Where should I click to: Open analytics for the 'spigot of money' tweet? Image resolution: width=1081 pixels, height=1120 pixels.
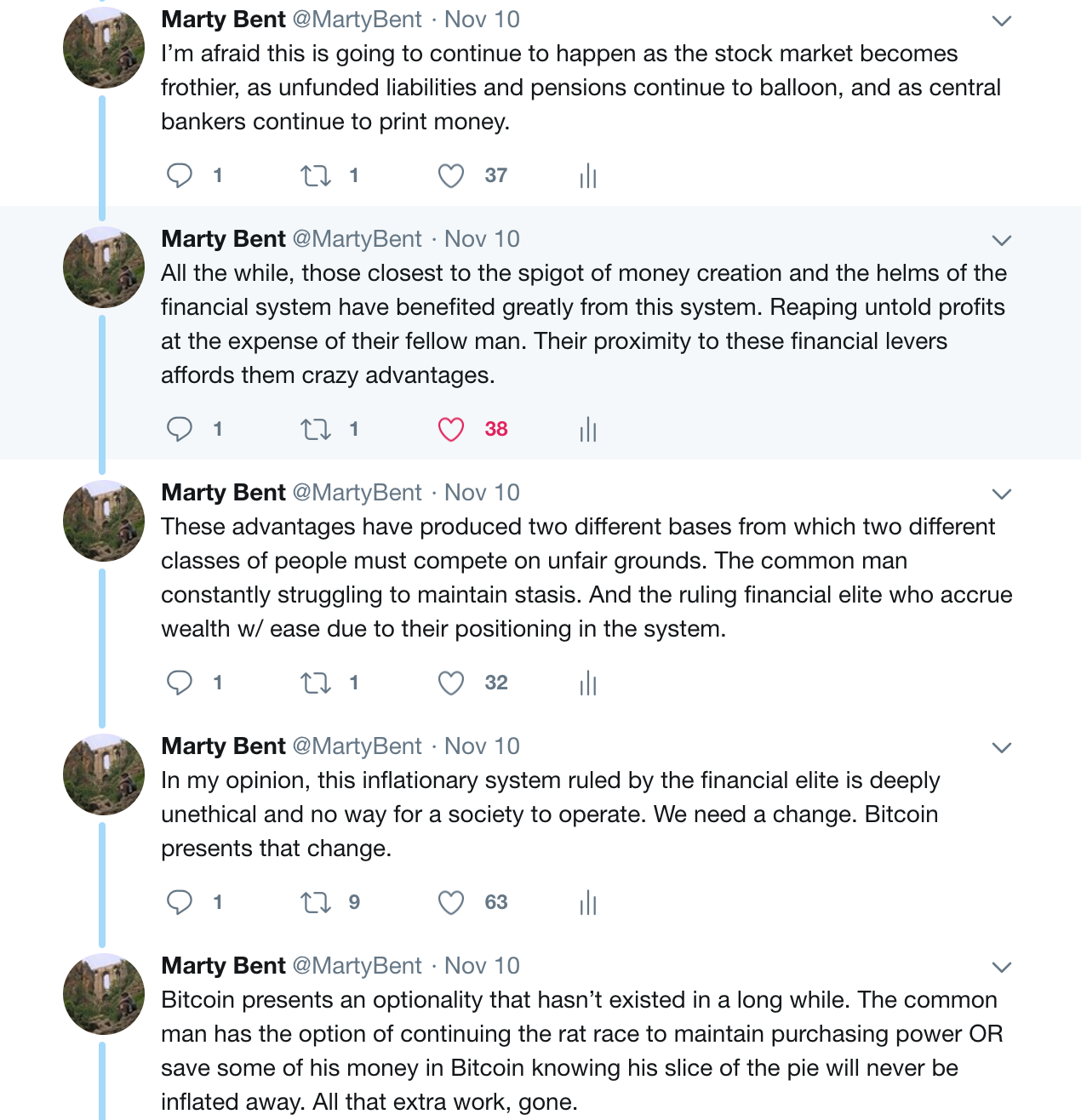[588, 430]
